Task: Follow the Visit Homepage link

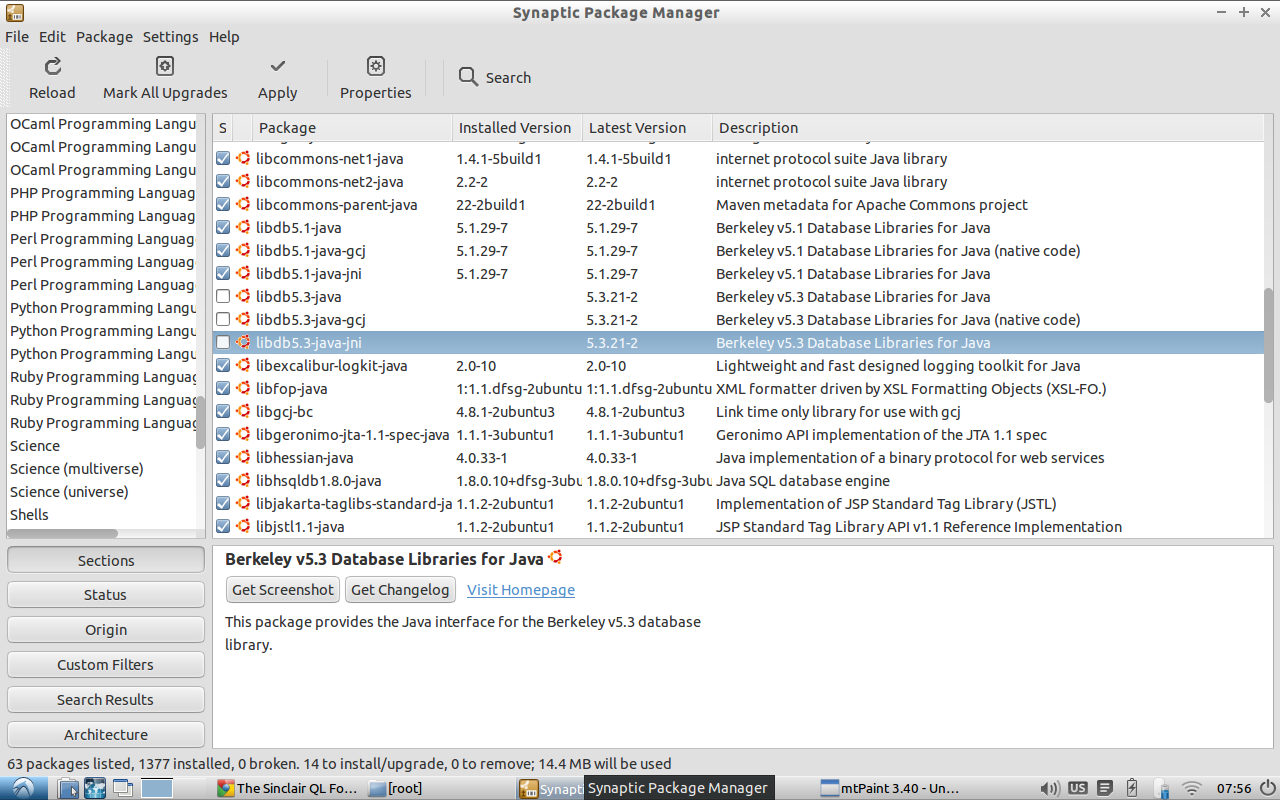Action: [x=521, y=590]
